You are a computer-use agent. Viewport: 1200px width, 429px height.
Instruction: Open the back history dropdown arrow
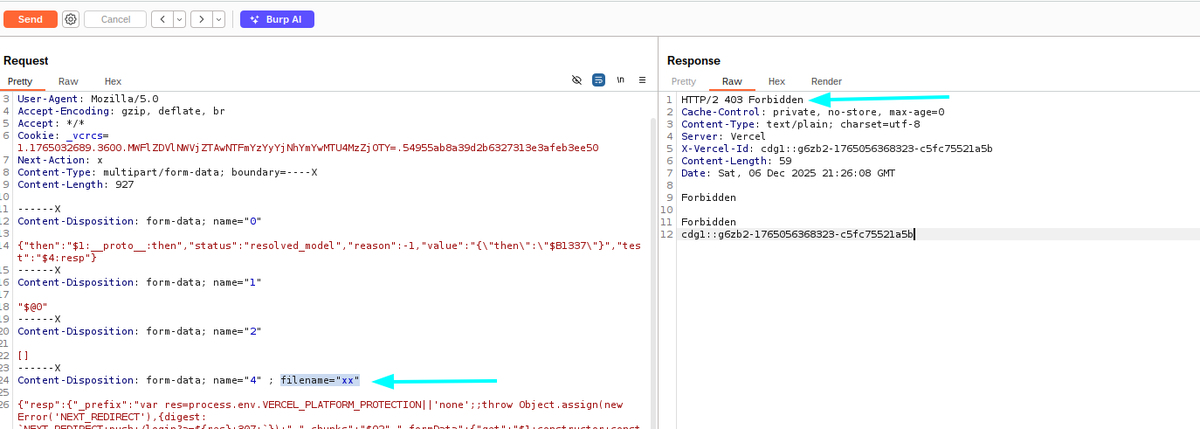click(179, 19)
